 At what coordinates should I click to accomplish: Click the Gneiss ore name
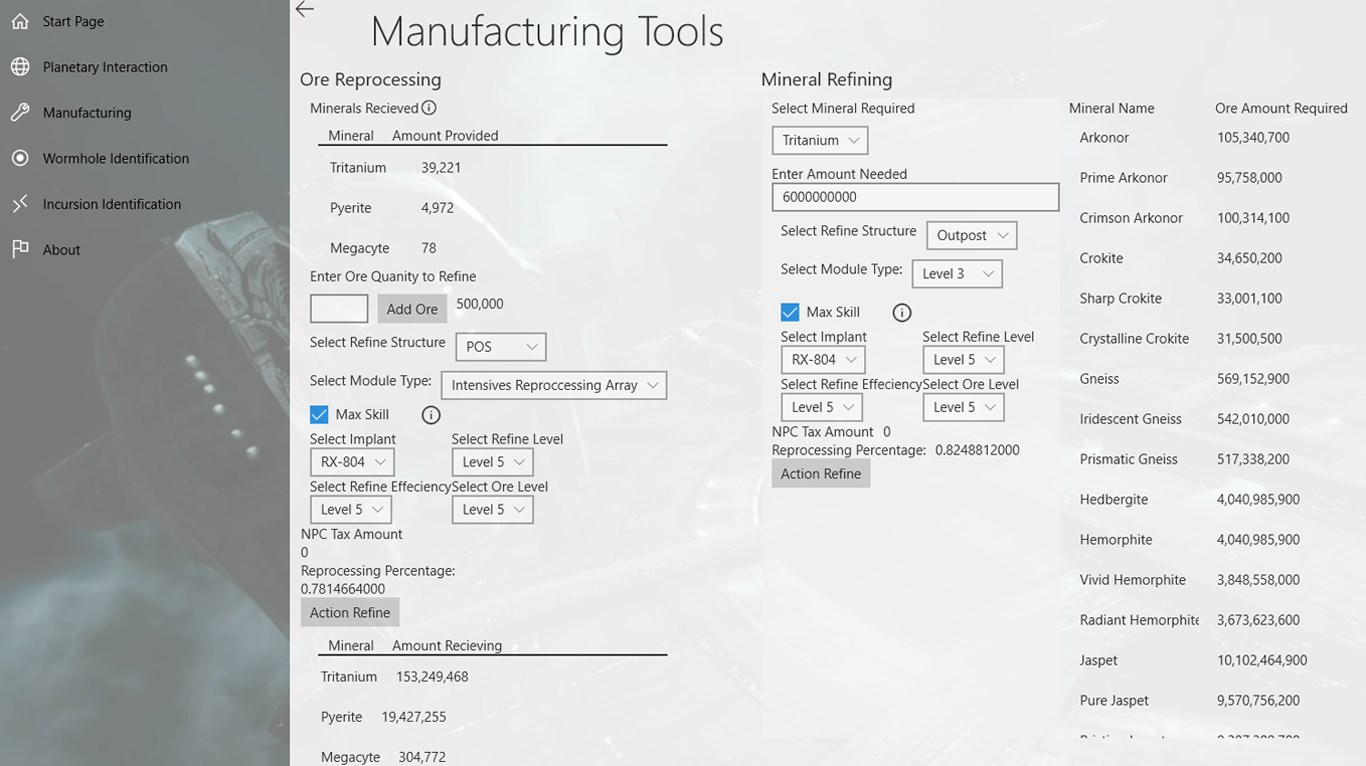1099,379
